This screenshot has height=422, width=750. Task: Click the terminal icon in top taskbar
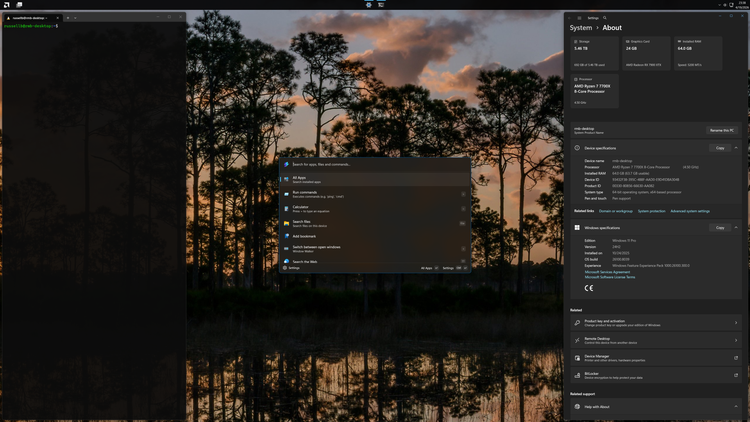381,5
